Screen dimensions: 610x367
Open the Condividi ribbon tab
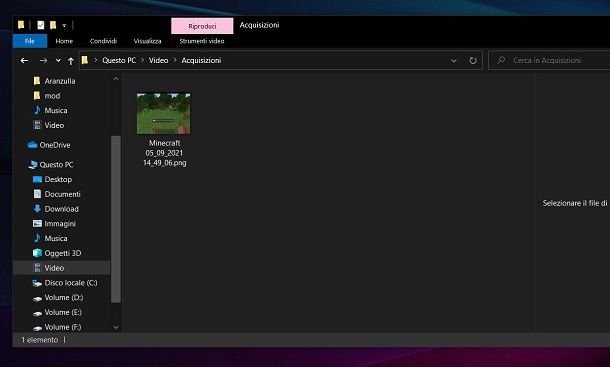pyautogui.click(x=103, y=41)
